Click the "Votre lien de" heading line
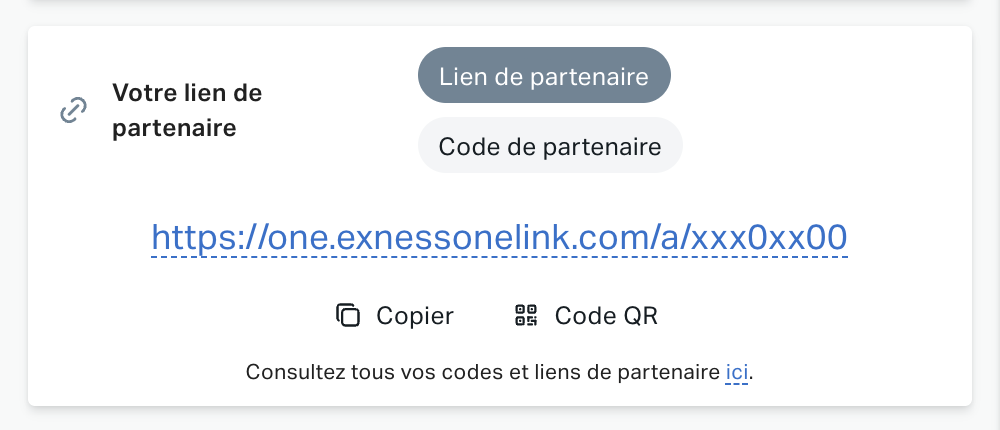The image size is (1000, 430). click(x=187, y=93)
